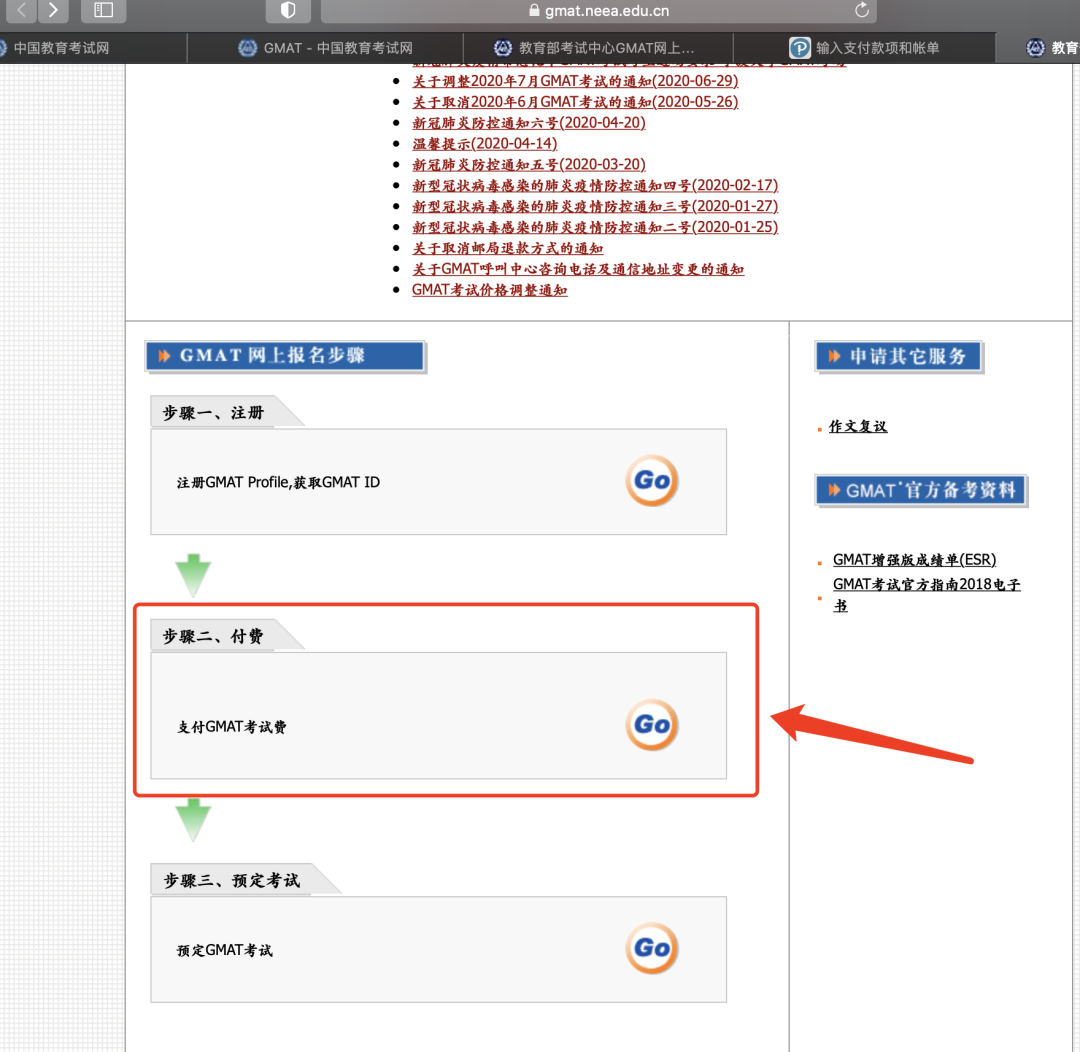Click the Go button for 预定GMAT考试
Viewport: 1080px width, 1052px height.
coord(652,948)
